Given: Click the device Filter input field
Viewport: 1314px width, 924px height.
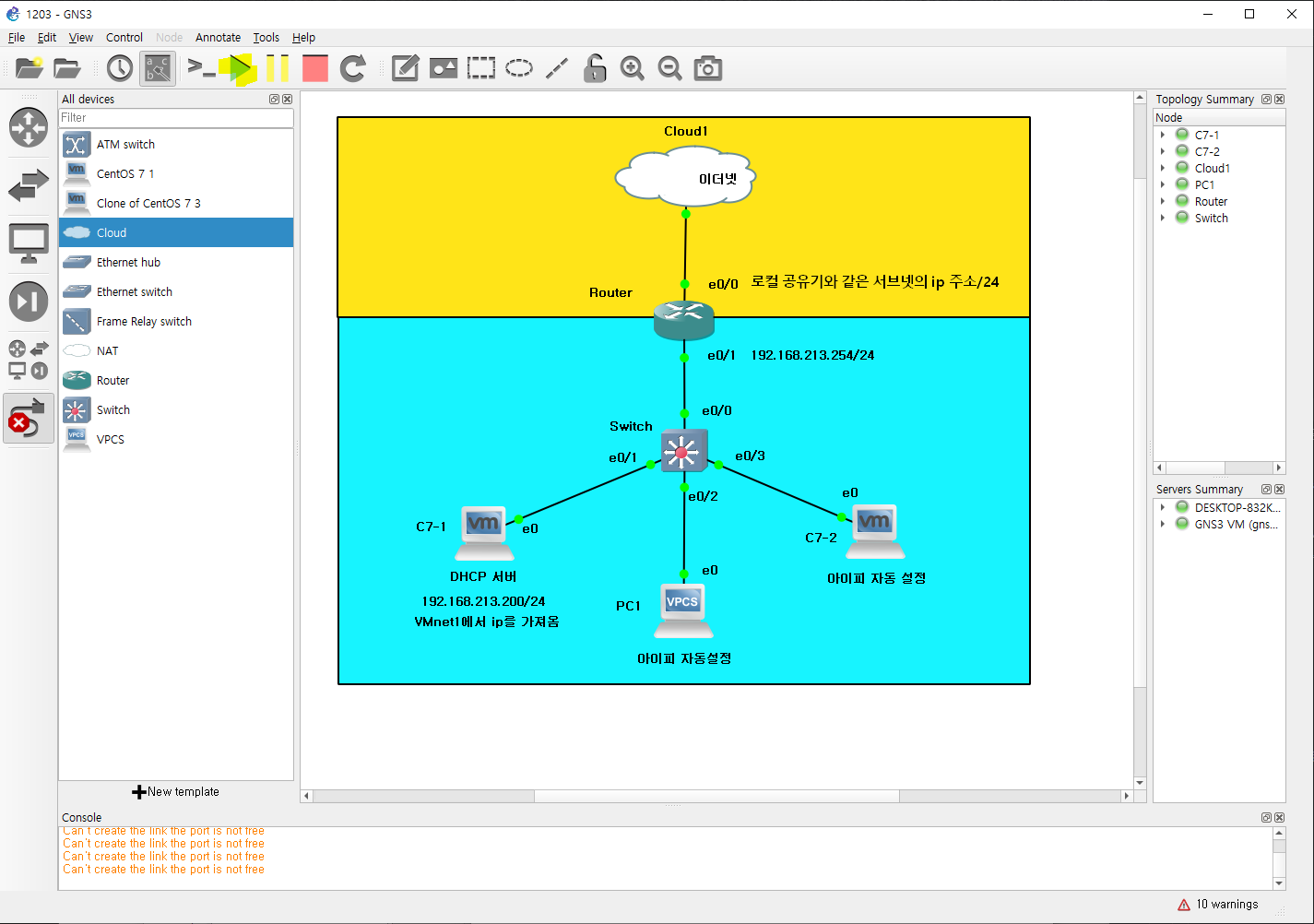Looking at the screenshot, I should 176,118.
